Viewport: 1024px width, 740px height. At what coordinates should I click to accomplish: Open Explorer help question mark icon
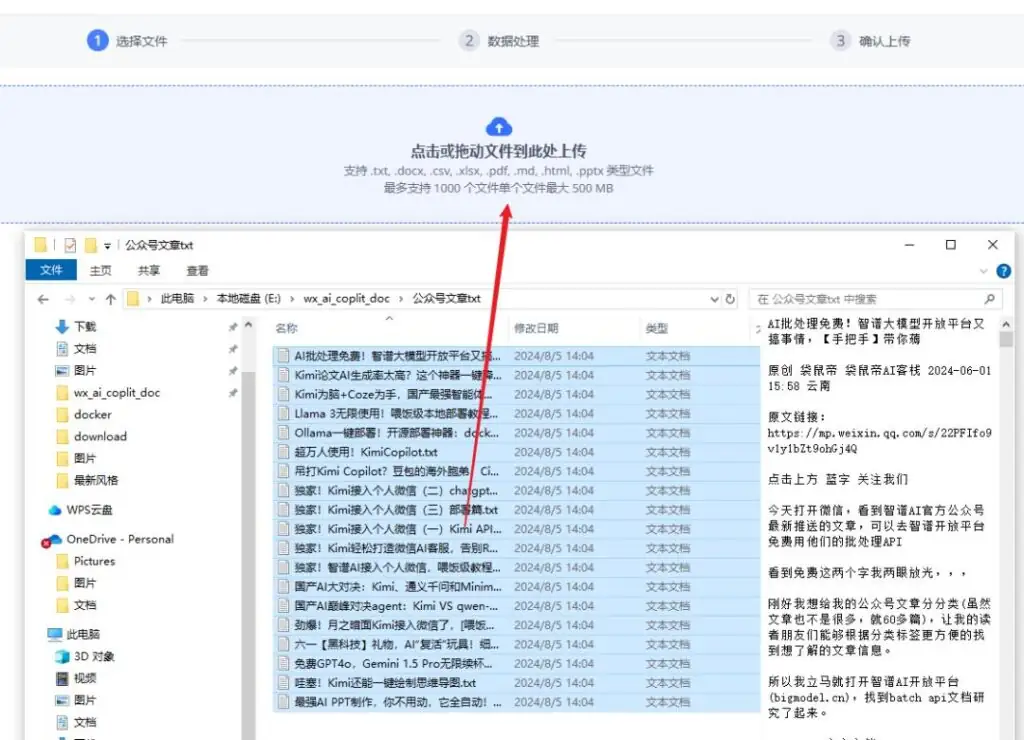pos(1004,270)
